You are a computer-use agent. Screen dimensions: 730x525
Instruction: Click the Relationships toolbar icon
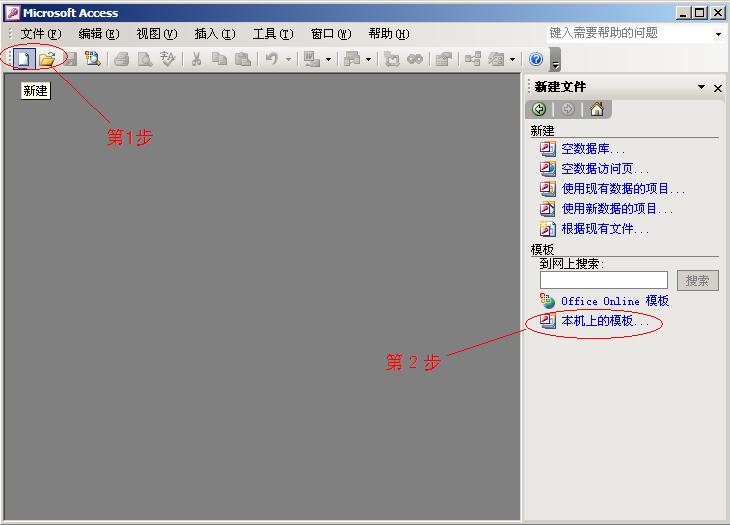tap(473, 59)
